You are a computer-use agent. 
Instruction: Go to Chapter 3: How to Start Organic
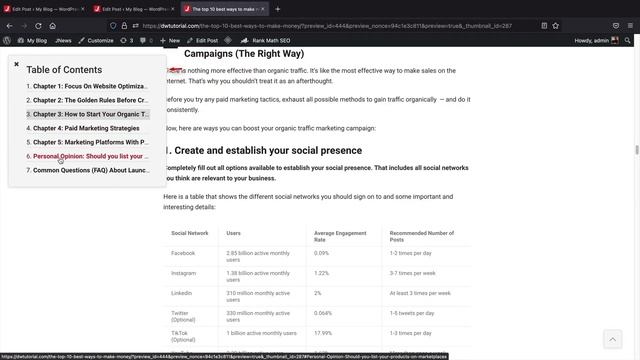91,114
